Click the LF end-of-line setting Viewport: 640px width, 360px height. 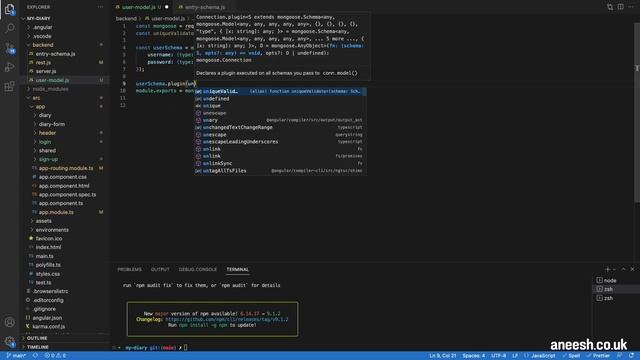click(515, 356)
